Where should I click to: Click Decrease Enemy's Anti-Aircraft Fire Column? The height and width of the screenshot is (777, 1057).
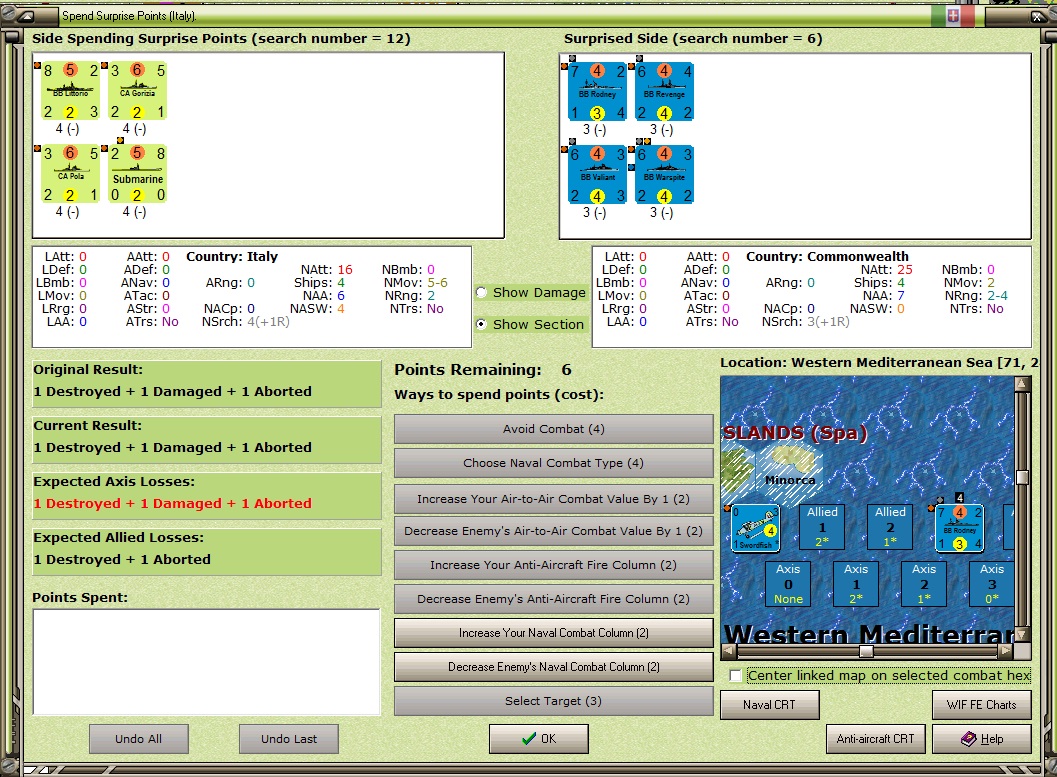click(553, 598)
